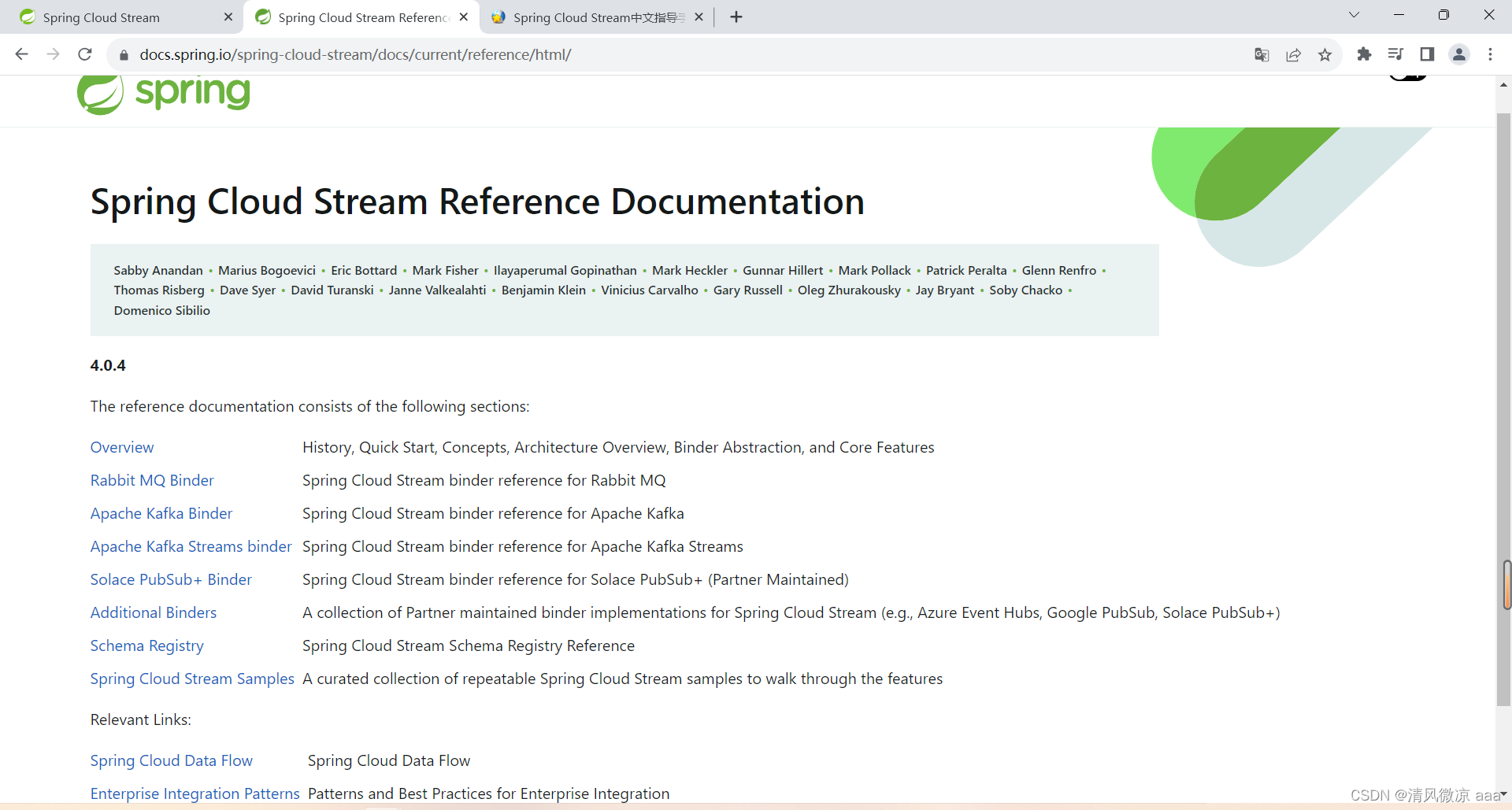Bookmark this page with the star
Image resolution: width=1512 pixels, height=810 pixels.
point(1325,54)
